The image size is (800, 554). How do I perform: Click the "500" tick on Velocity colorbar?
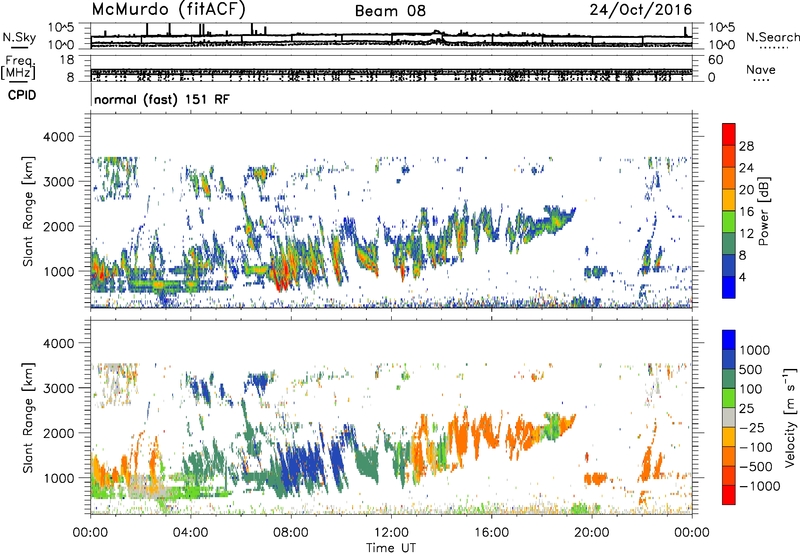751,369
